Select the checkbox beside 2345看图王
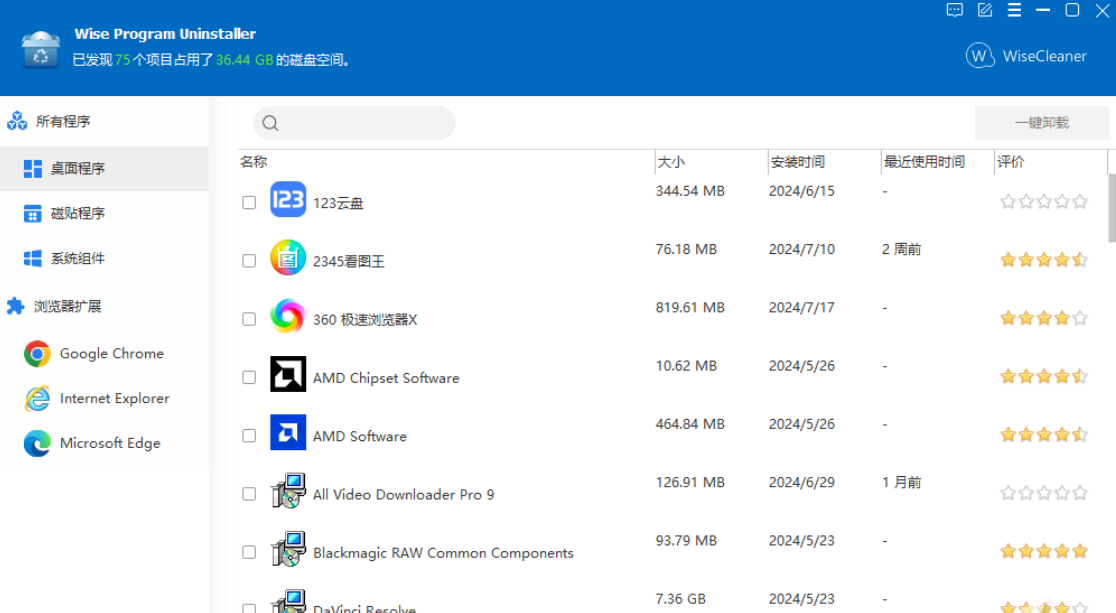Viewport: 1116px width, 613px height. 248,260
